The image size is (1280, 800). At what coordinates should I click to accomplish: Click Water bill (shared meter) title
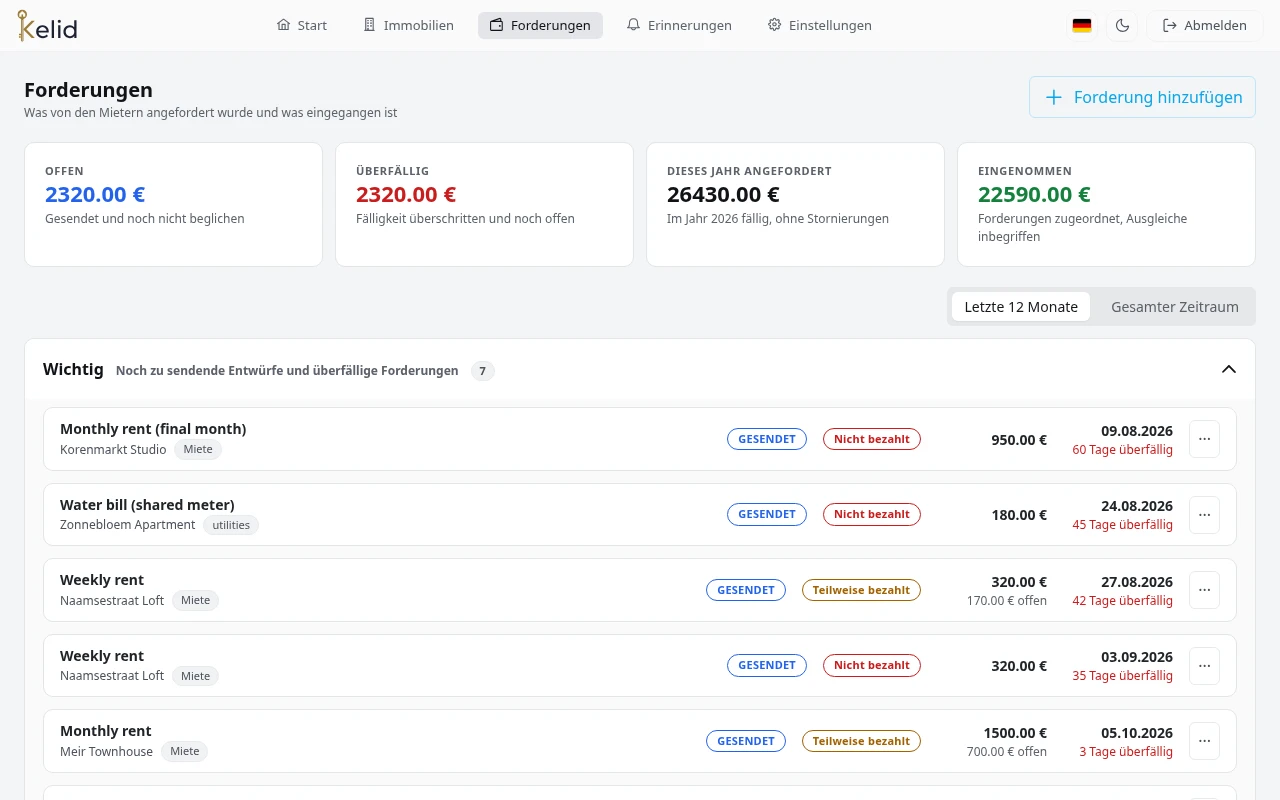(x=147, y=505)
